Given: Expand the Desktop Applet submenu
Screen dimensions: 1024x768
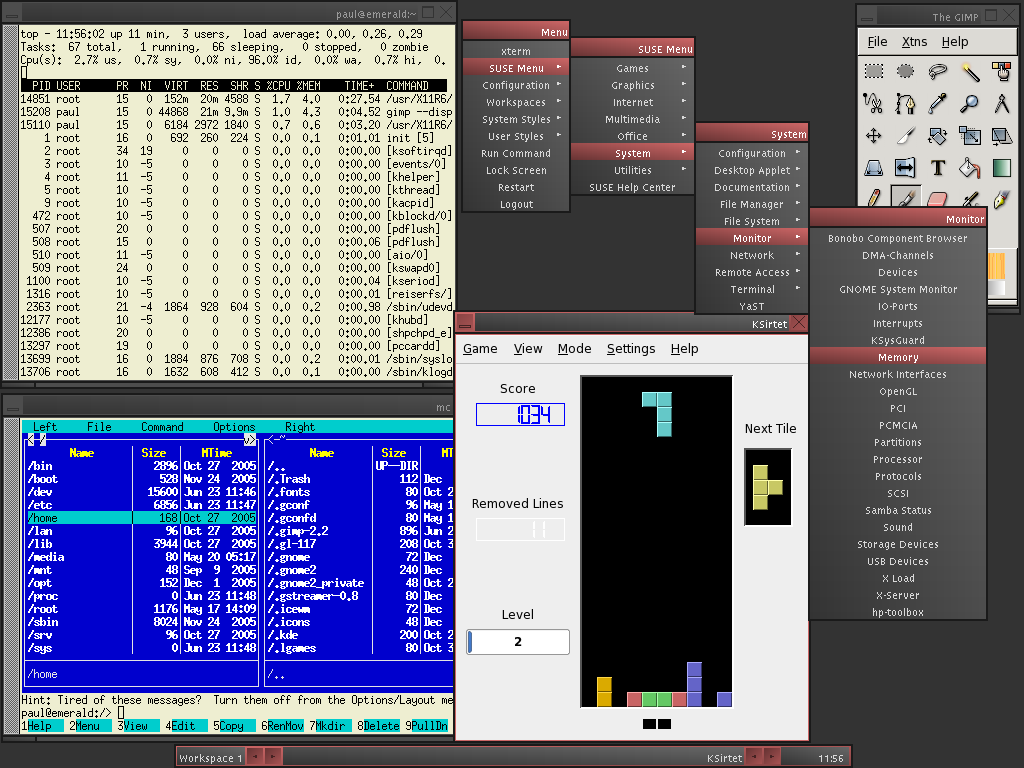Looking at the screenshot, I should coord(752,170).
